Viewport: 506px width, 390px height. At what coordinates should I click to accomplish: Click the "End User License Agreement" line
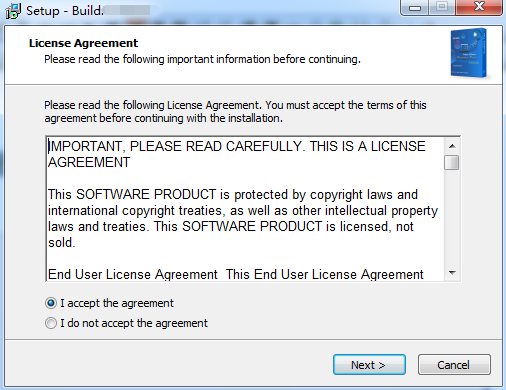(x=236, y=275)
